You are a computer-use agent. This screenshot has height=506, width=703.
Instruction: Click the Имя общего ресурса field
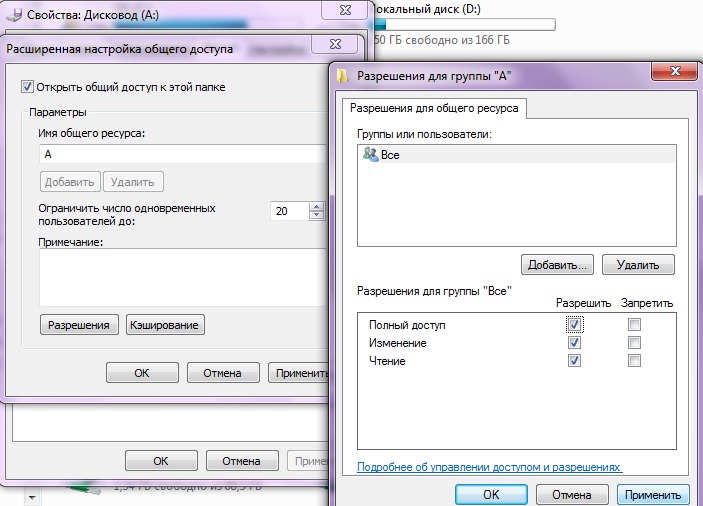point(184,154)
